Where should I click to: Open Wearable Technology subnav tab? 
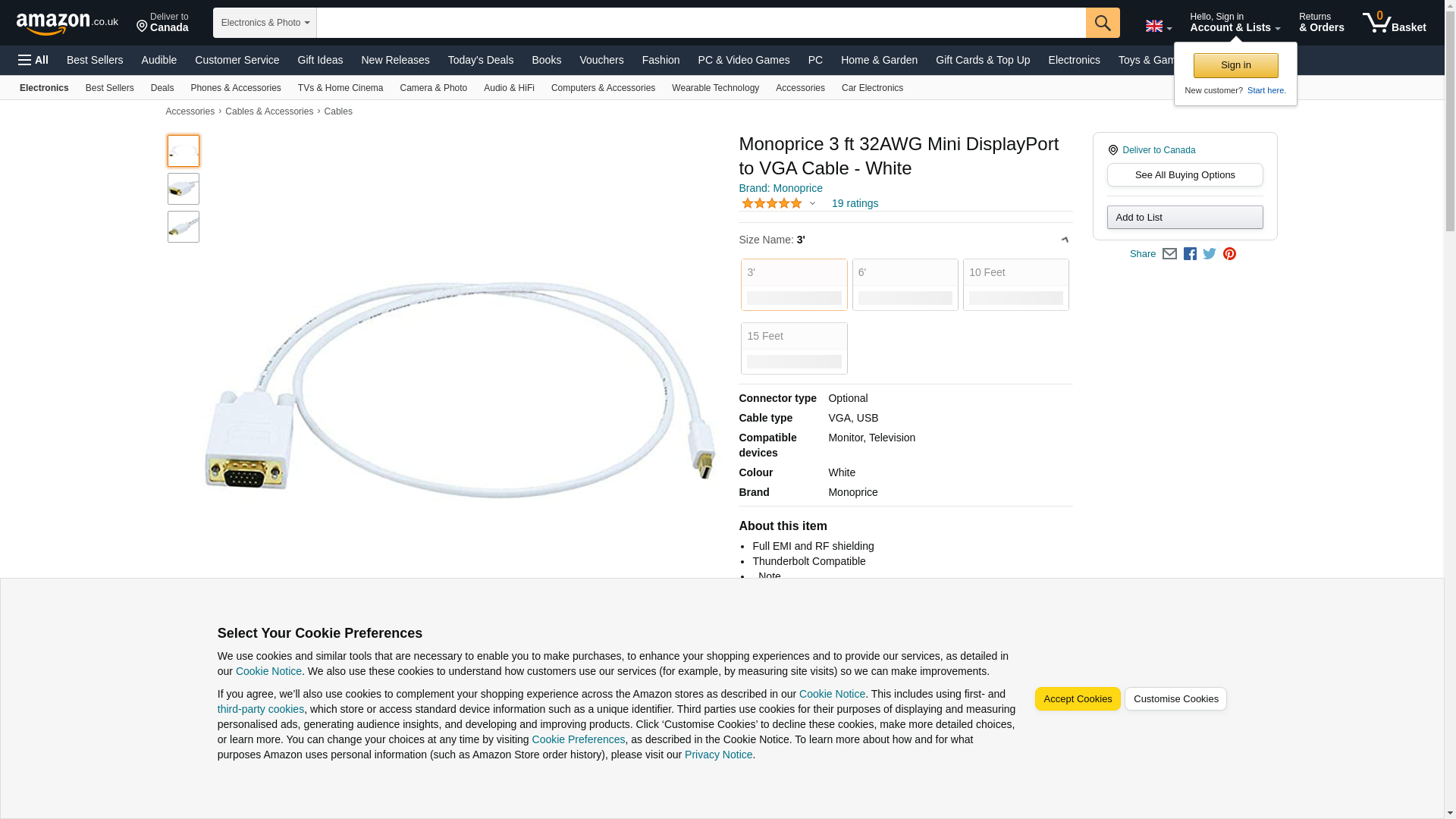pyautogui.click(x=714, y=88)
